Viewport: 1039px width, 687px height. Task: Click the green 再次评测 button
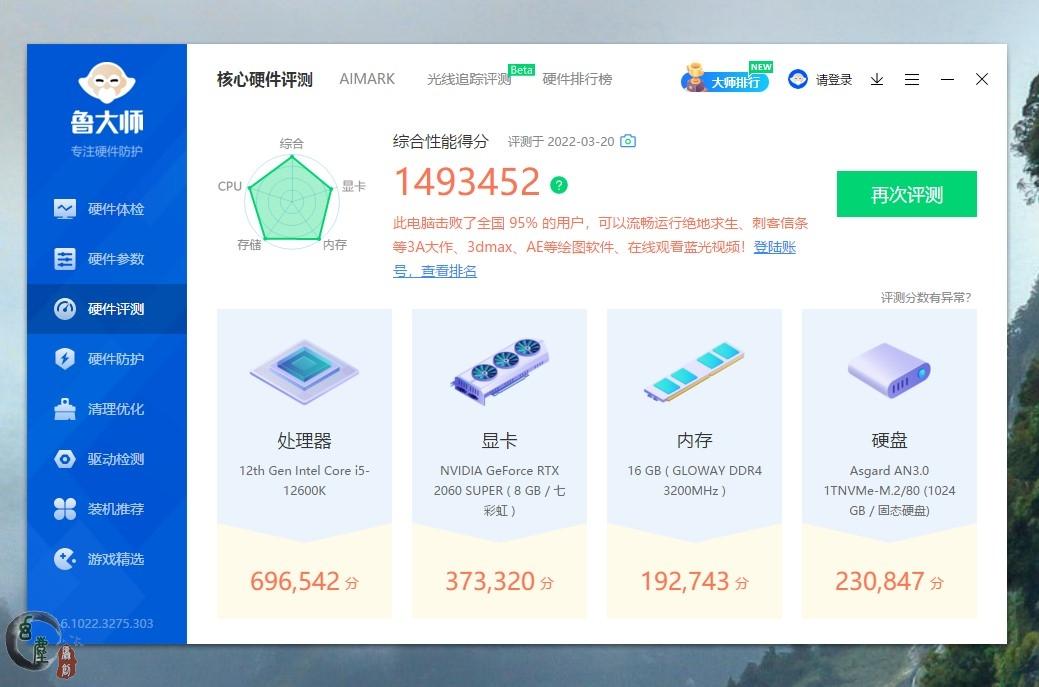906,194
